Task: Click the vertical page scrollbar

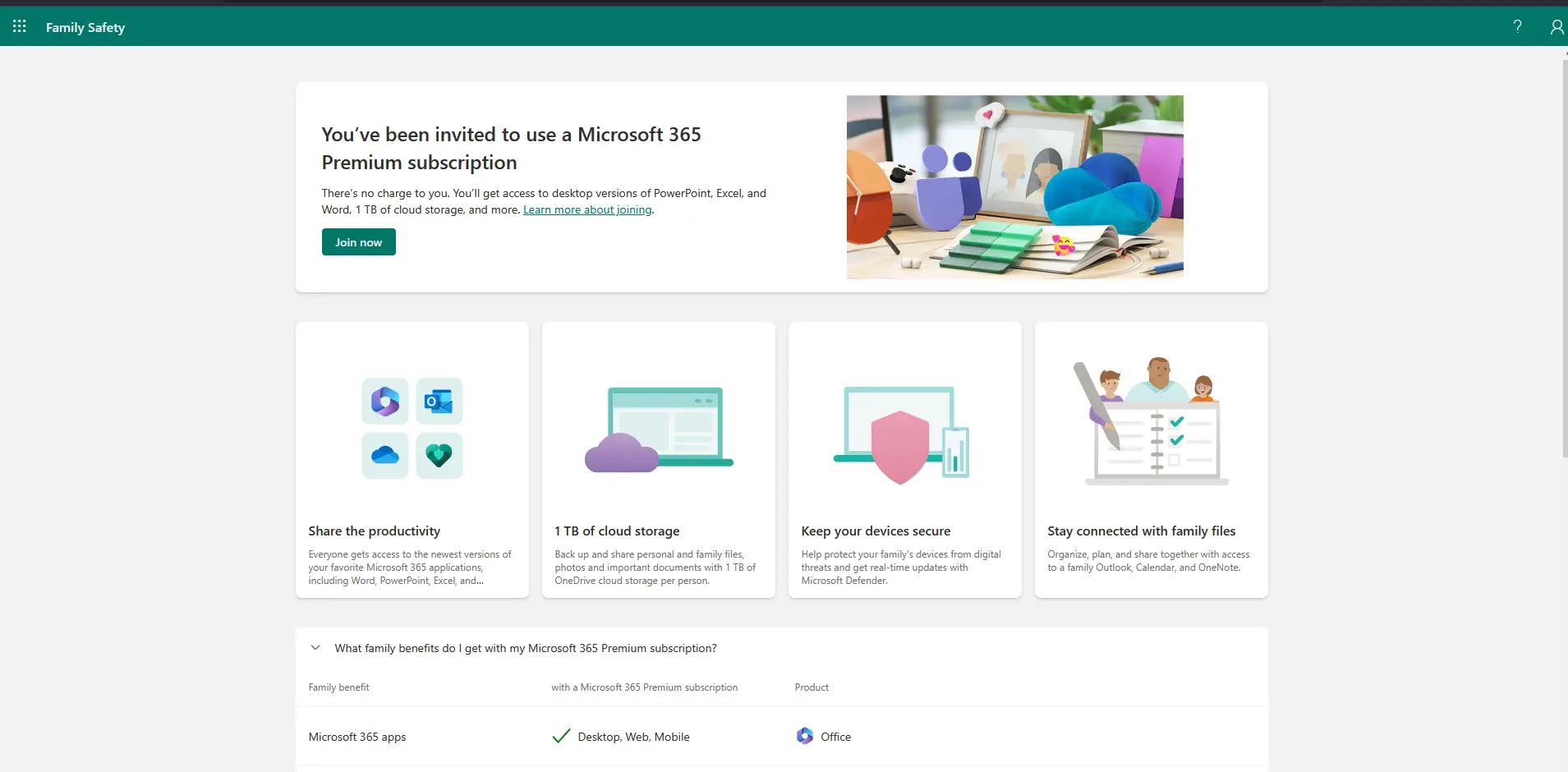Action: click(1564, 259)
